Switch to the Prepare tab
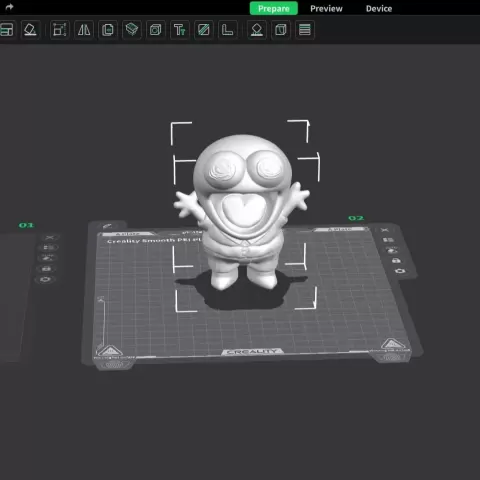The width and height of the screenshot is (480, 480). [x=273, y=8]
